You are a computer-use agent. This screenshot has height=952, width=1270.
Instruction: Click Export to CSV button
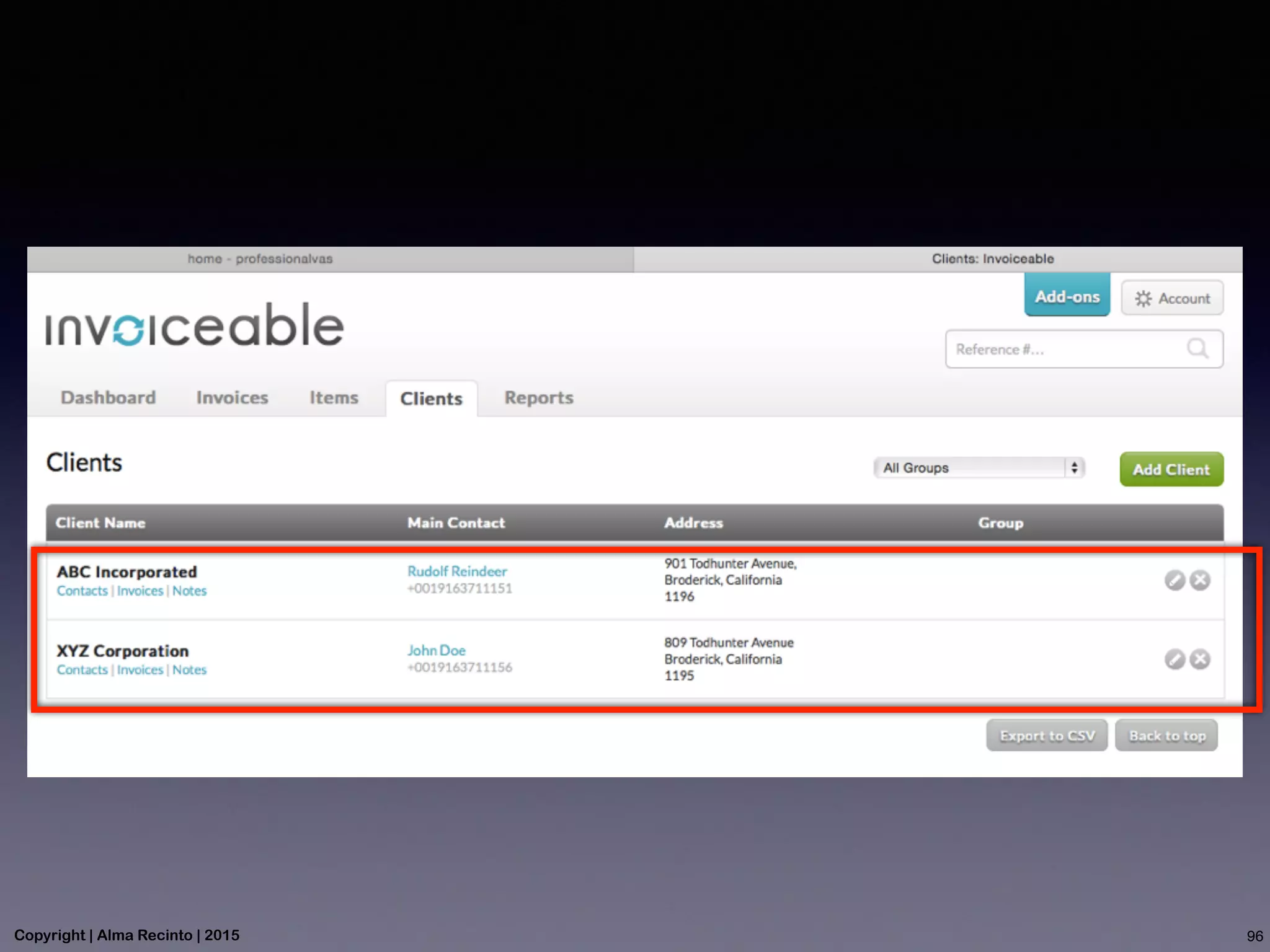pos(1047,736)
